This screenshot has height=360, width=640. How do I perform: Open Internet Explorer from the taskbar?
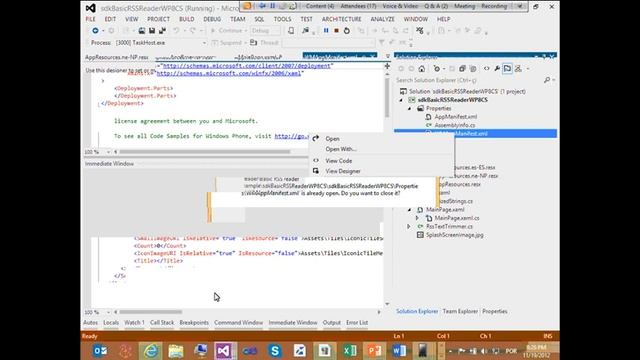(151, 351)
